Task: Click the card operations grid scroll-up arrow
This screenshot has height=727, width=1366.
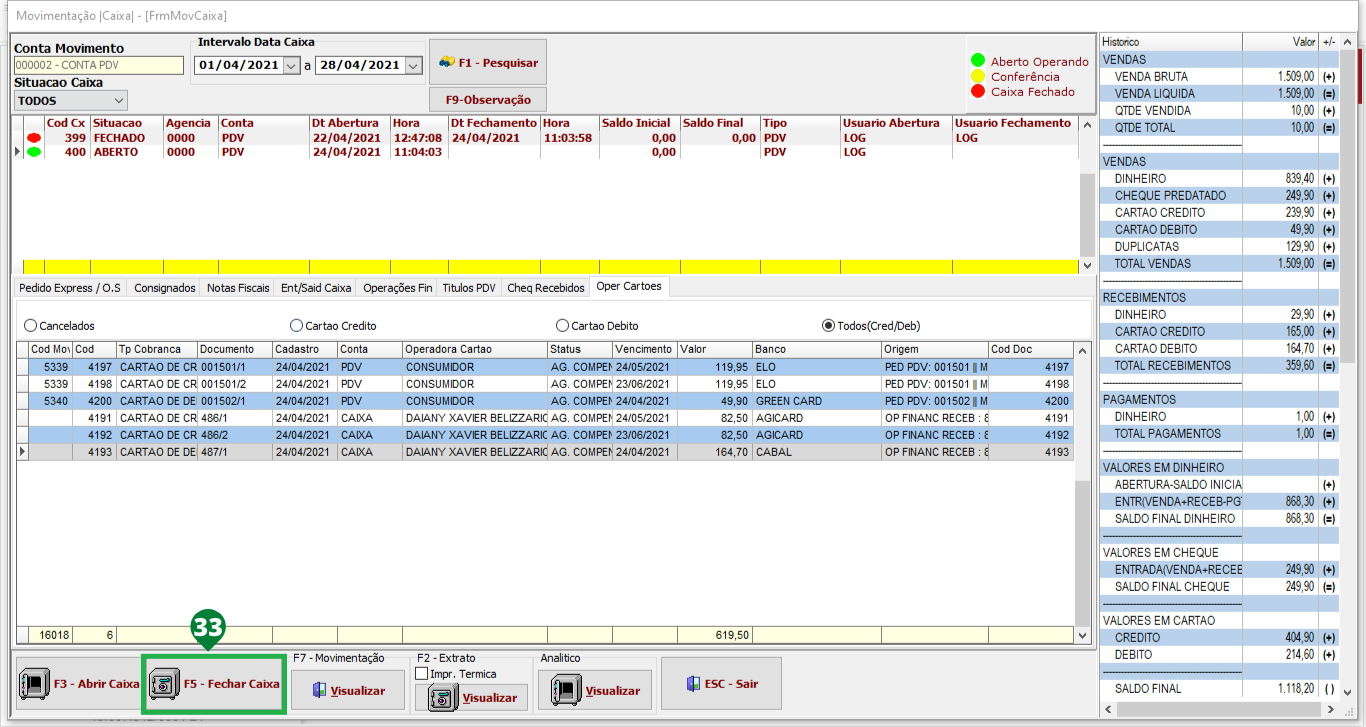Action: [1081, 349]
